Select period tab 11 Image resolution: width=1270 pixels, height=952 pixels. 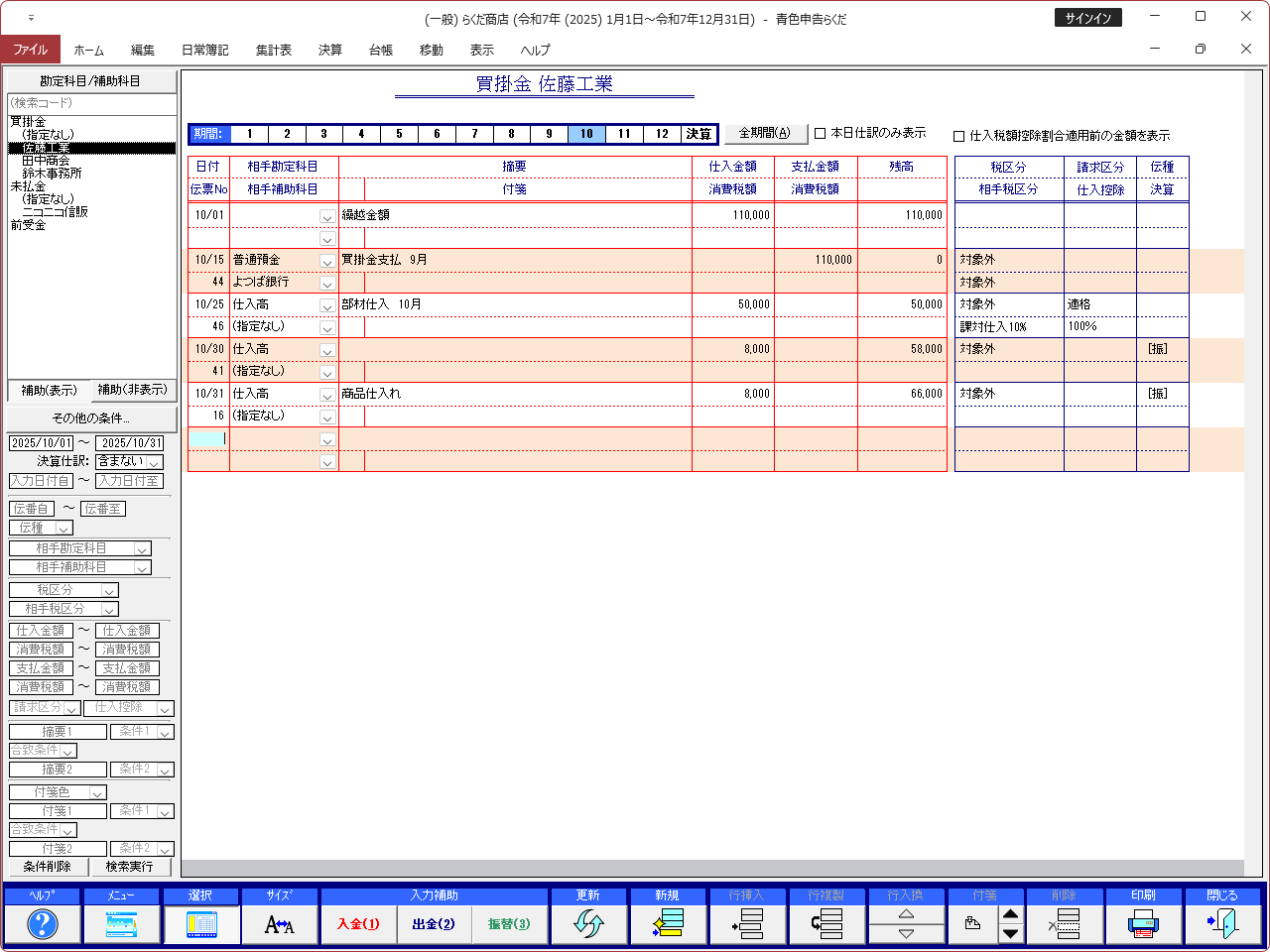[x=624, y=134]
